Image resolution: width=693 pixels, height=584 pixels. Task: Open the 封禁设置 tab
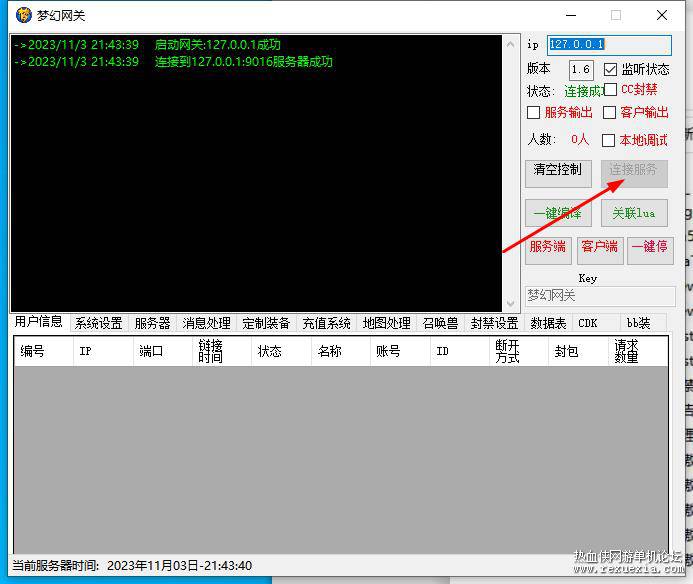point(495,324)
